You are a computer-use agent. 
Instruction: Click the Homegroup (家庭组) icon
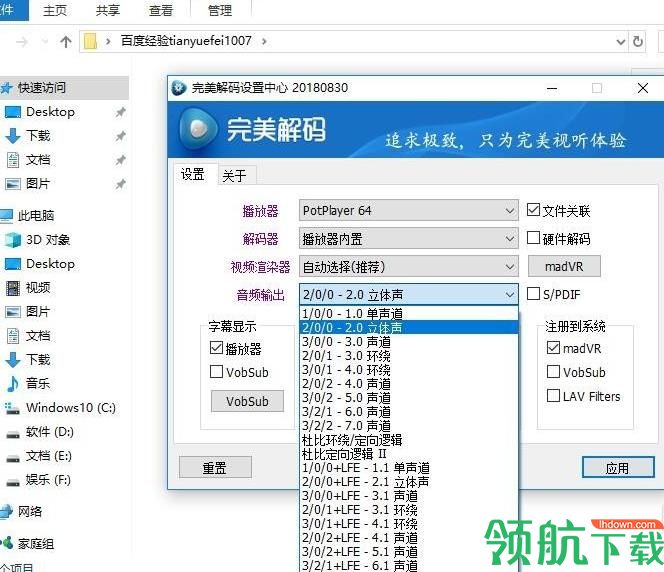tap(7, 542)
